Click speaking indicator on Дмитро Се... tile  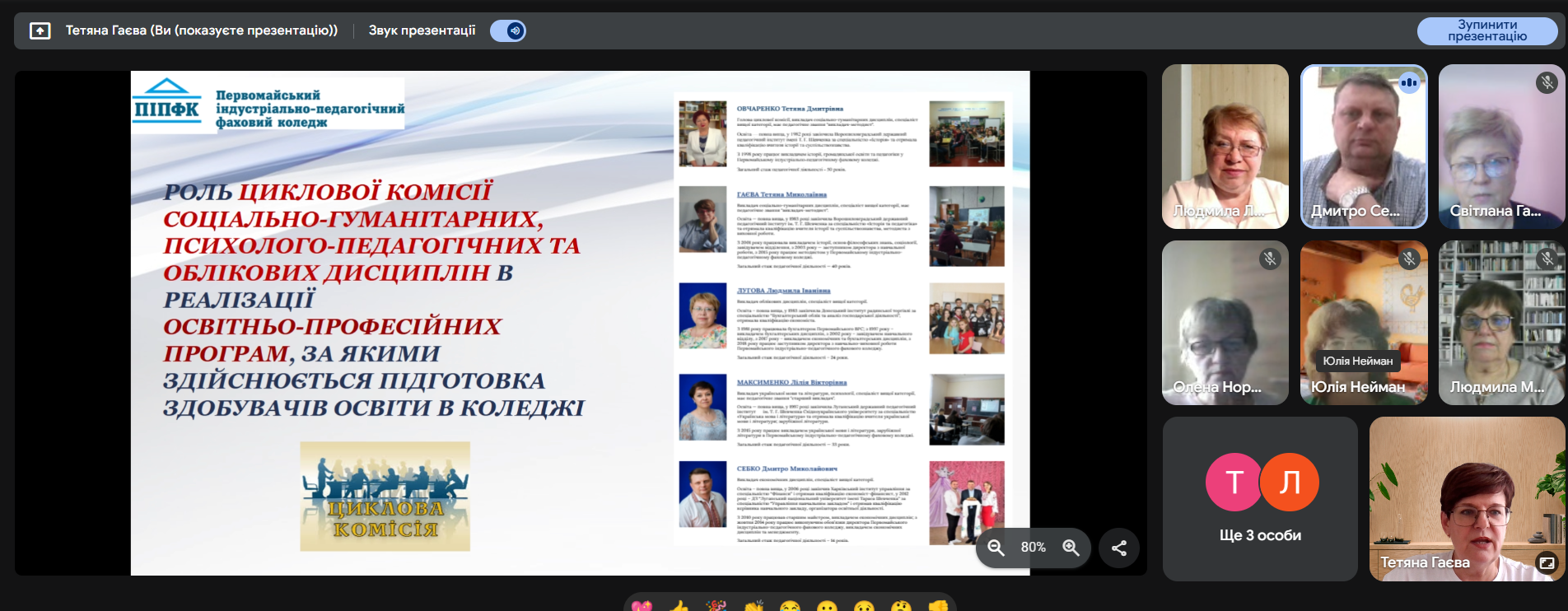coord(1409,82)
